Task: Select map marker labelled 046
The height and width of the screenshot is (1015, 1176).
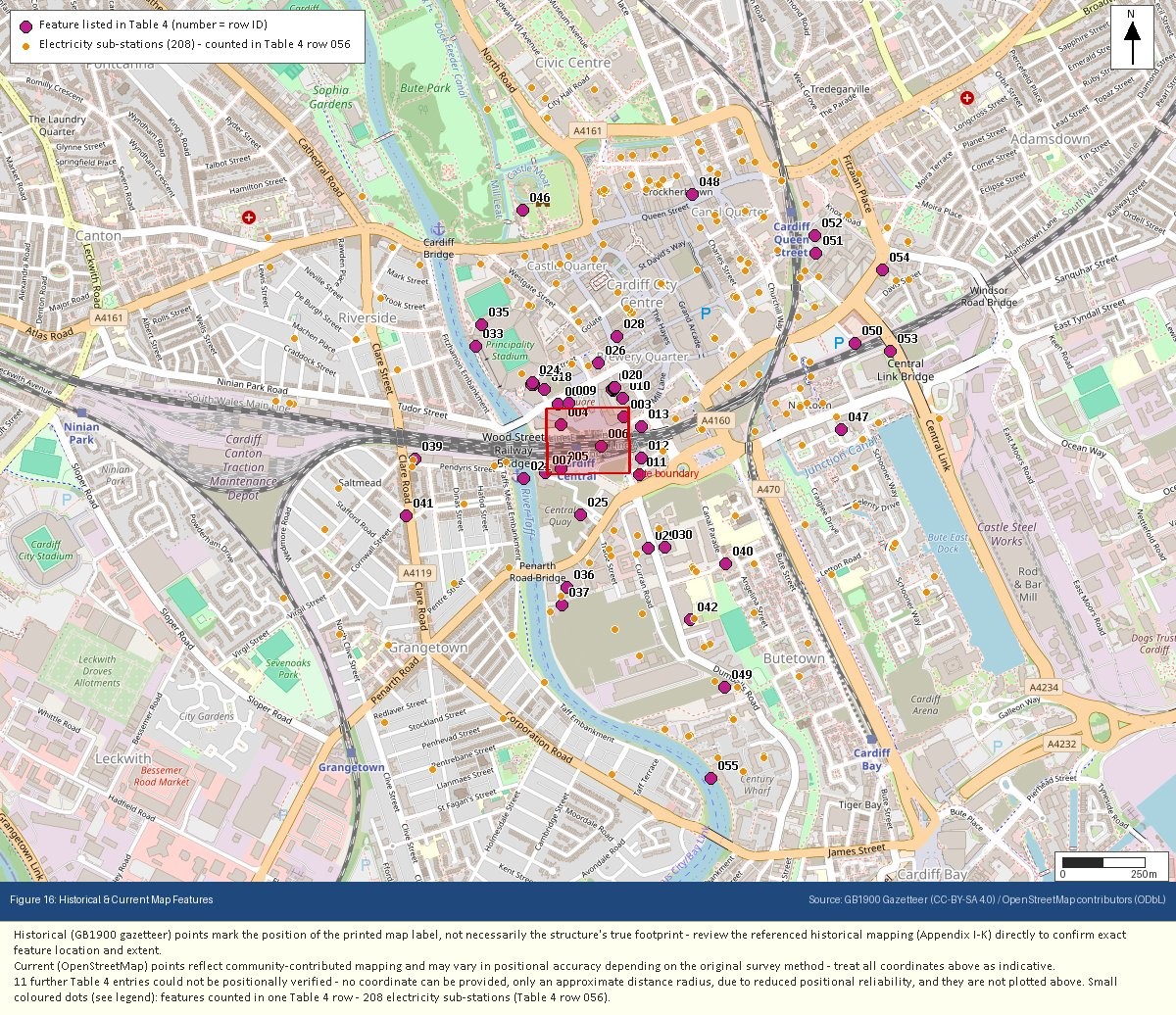Action: pyautogui.click(x=522, y=210)
